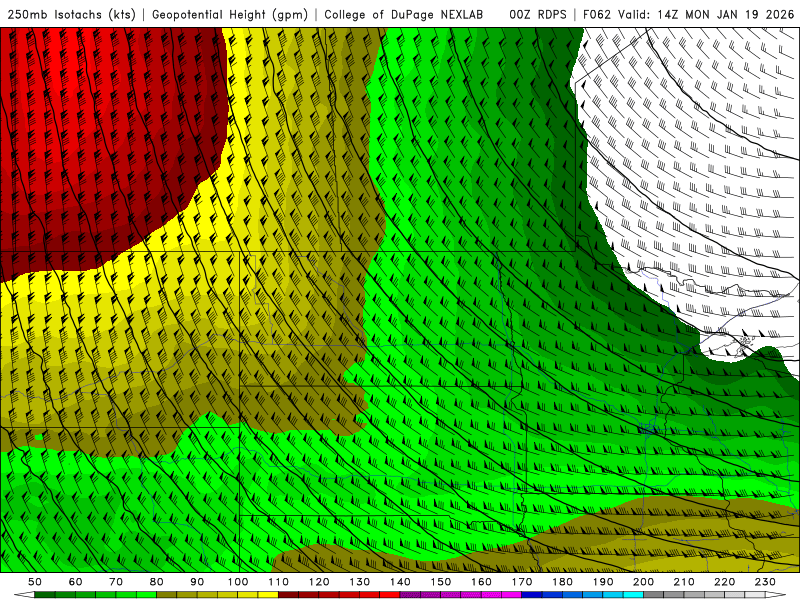
Task: Click the '60' value on the color scale
Action: coord(75,582)
